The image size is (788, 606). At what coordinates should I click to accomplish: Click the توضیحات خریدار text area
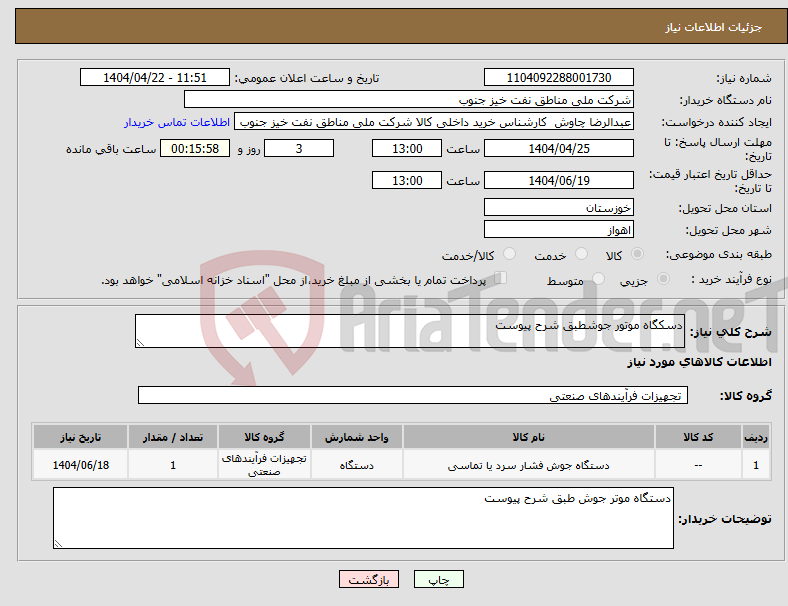[x=363, y=518]
